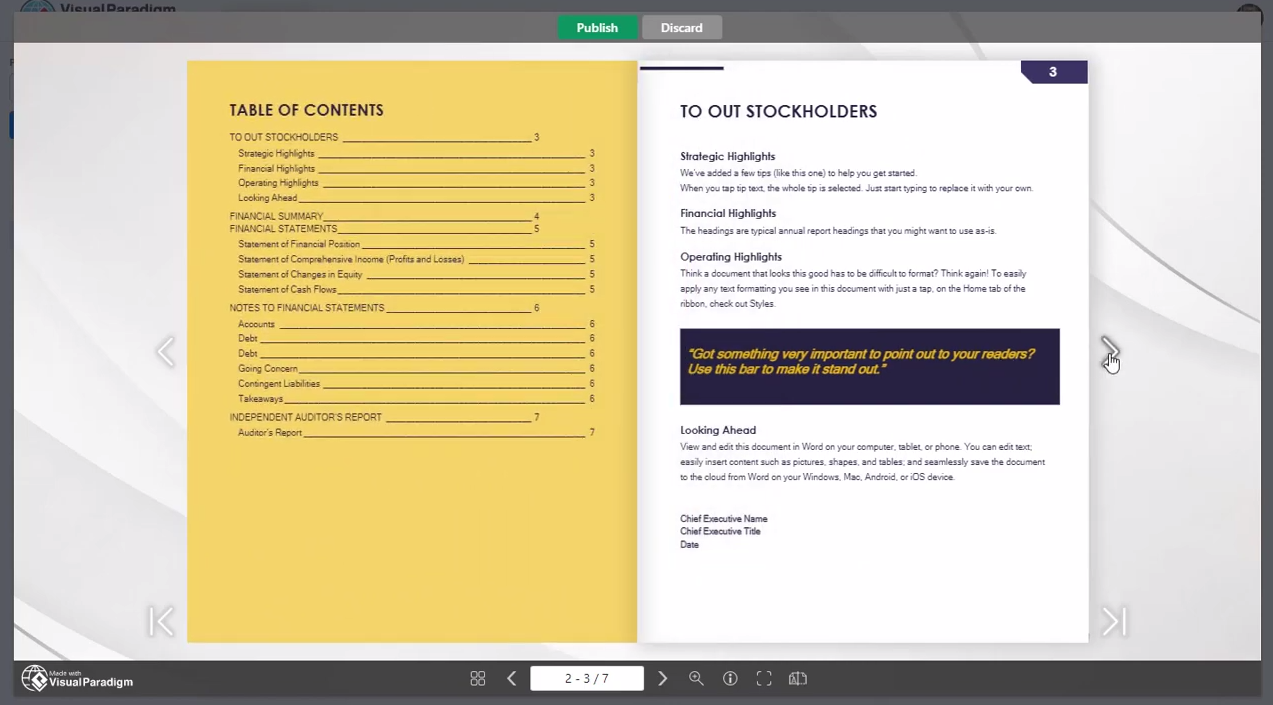Jump to the first page corner arrow

(x=161, y=621)
